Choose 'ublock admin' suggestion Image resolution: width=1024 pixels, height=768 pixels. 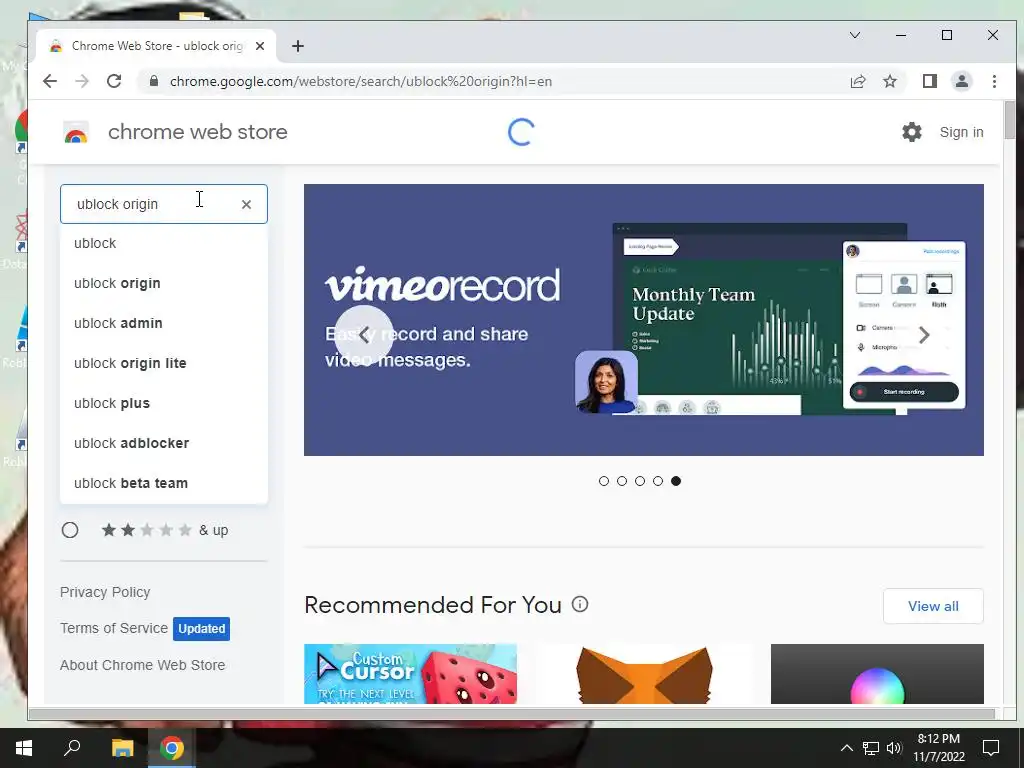(x=164, y=323)
